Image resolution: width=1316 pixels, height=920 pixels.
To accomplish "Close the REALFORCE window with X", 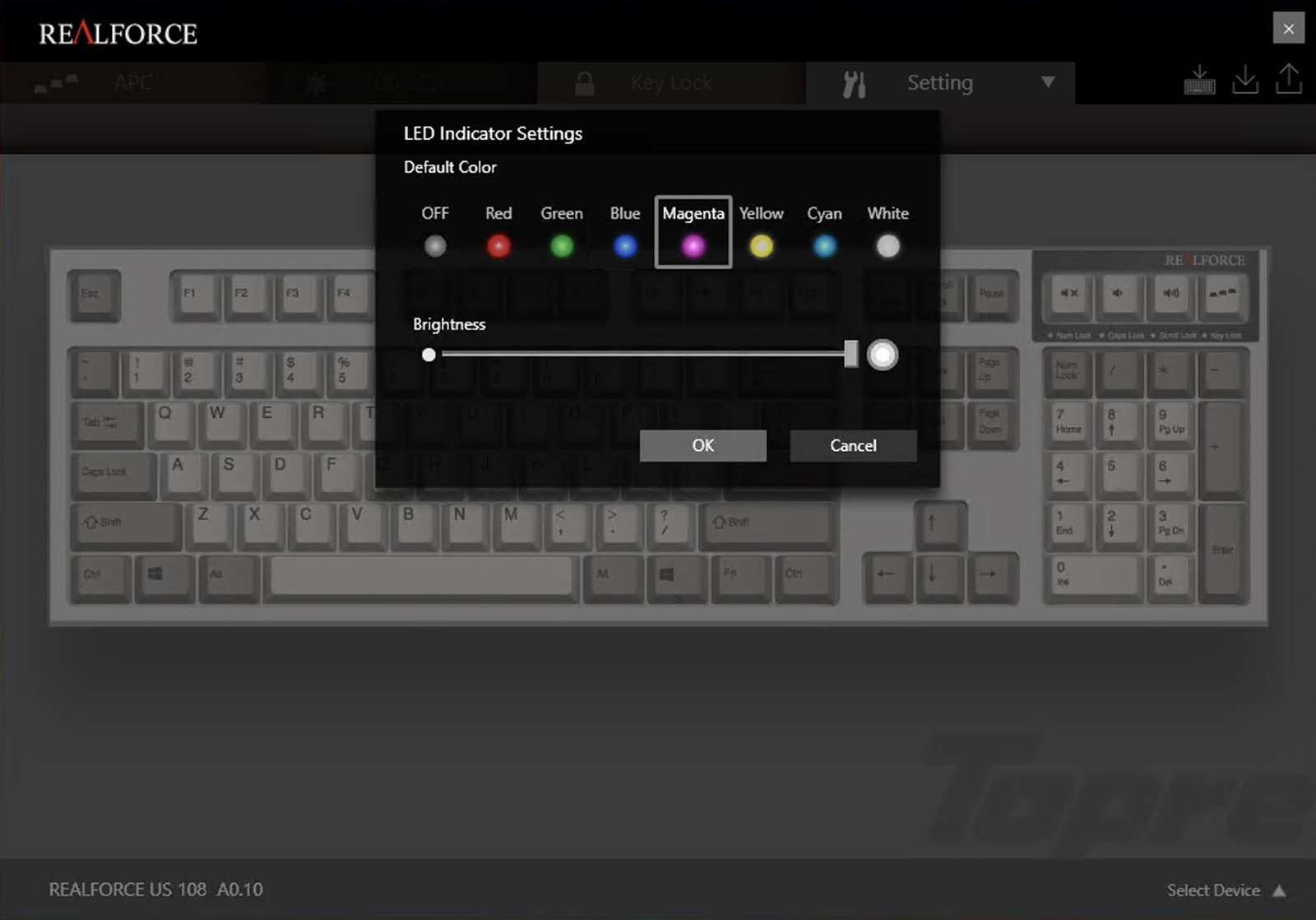I will click(x=1288, y=29).
